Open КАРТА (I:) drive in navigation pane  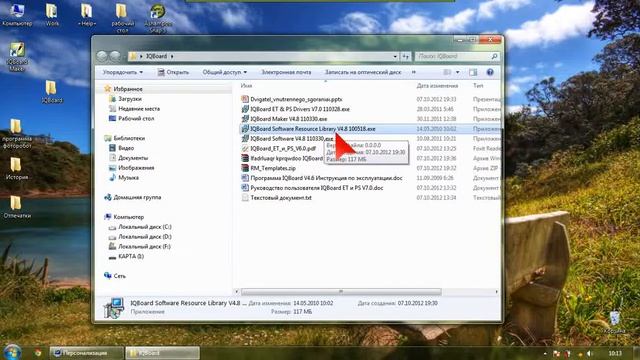[131, 256]
